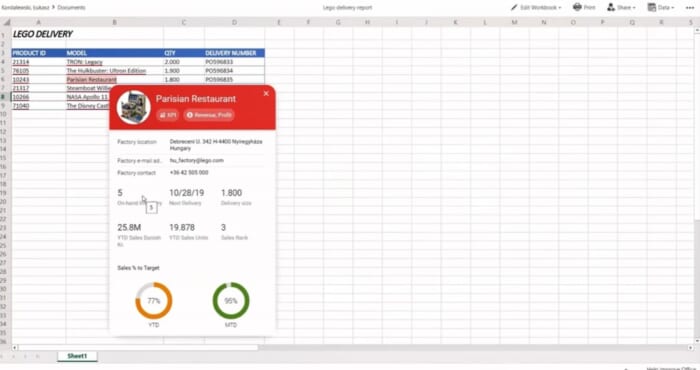
Task: Switch to the Sheet1 tab
Action: (x=77, y=356)
